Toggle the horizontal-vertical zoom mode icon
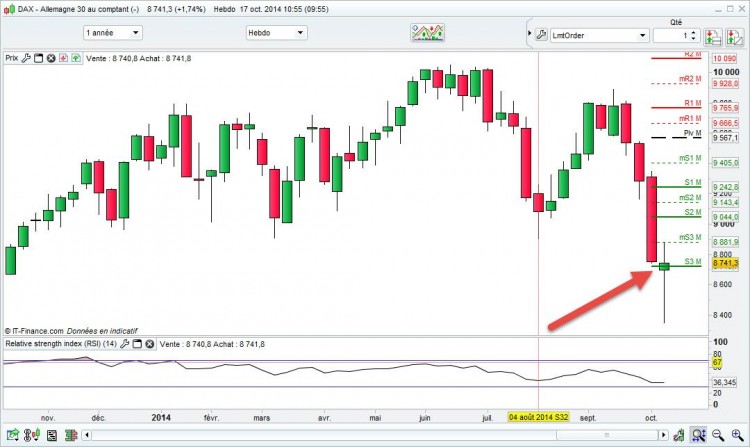Screen dimensions: 750x447 [x=698, y=435]
